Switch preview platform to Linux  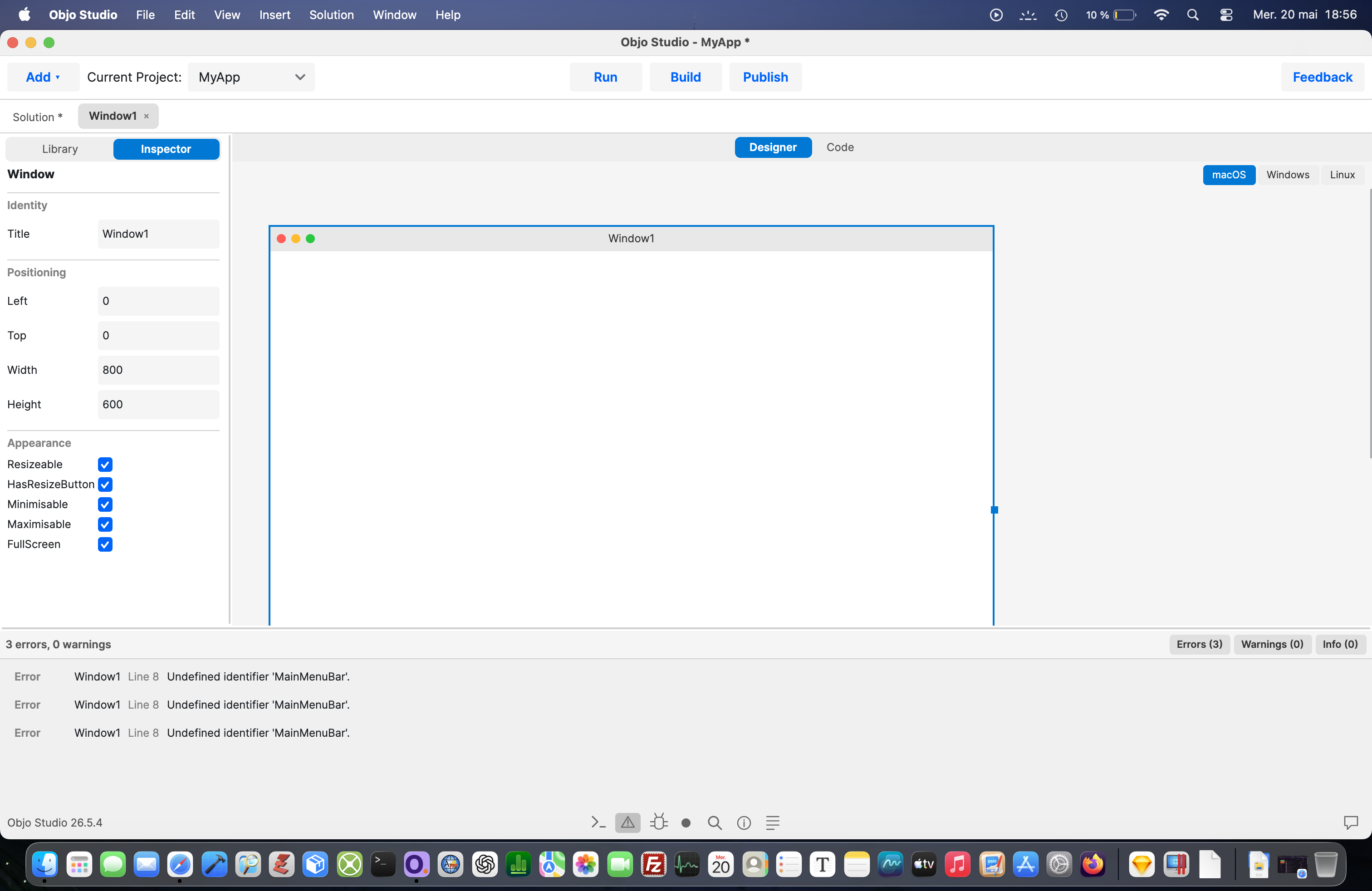coord(1342,175)
